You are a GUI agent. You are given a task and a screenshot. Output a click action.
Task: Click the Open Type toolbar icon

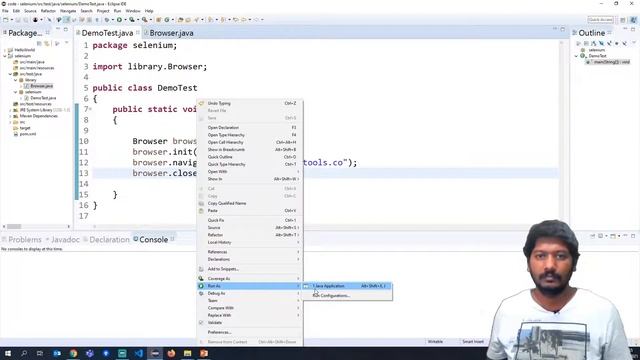[180, 20]
